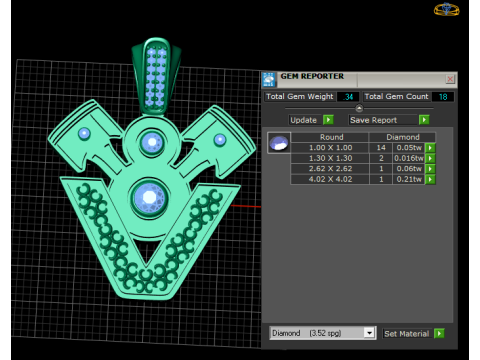Click the Total Gem Weight value .34
This screenshot has width=480, height=360.
point(348,97)
